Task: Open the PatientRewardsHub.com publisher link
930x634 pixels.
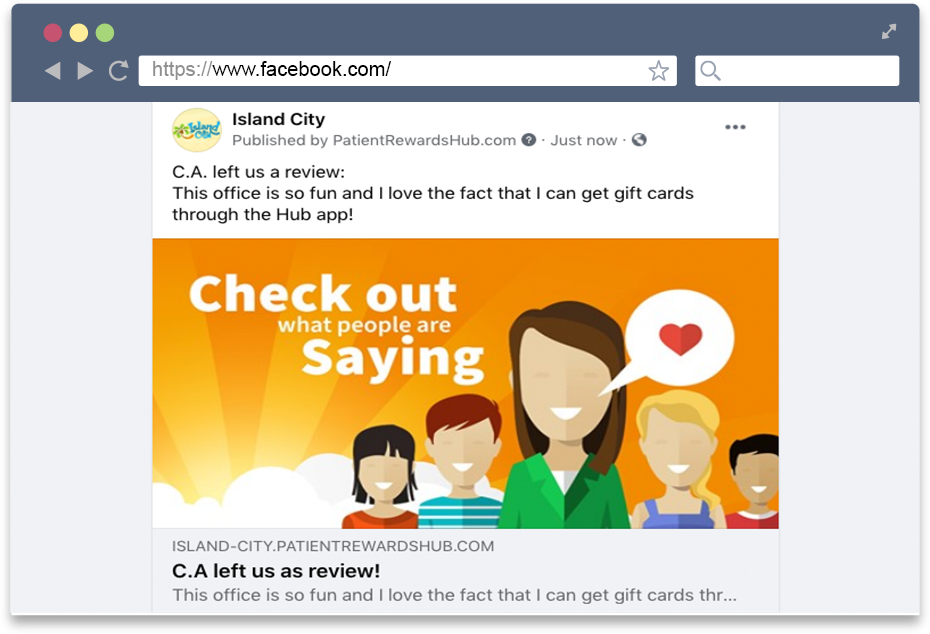Action: click(424, 141)
